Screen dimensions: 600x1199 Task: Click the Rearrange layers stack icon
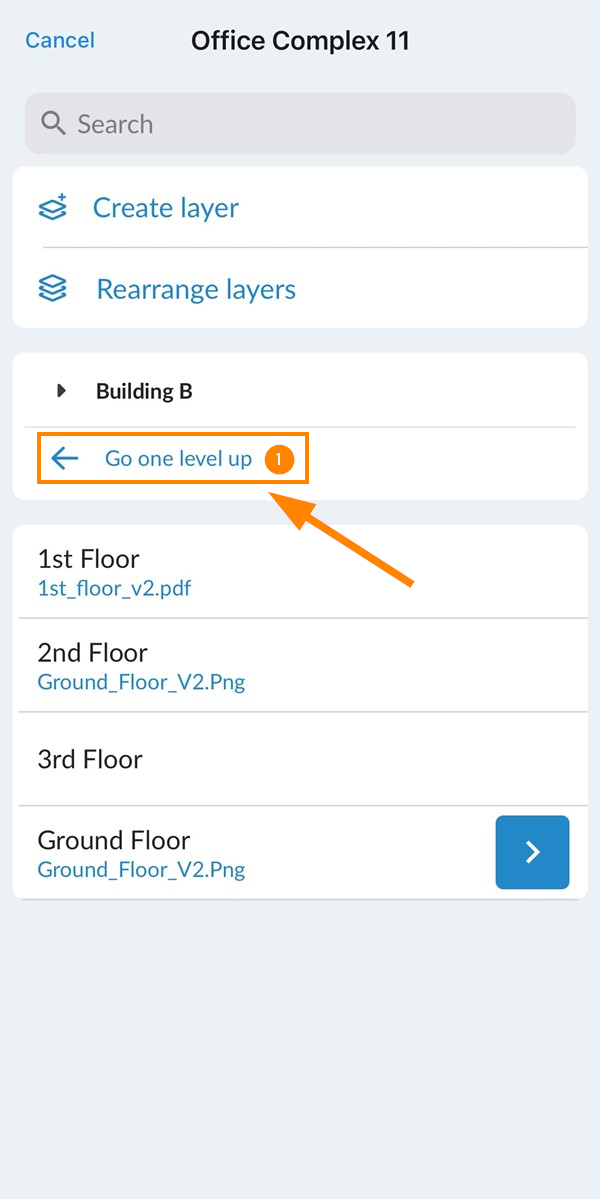point(53,289)
